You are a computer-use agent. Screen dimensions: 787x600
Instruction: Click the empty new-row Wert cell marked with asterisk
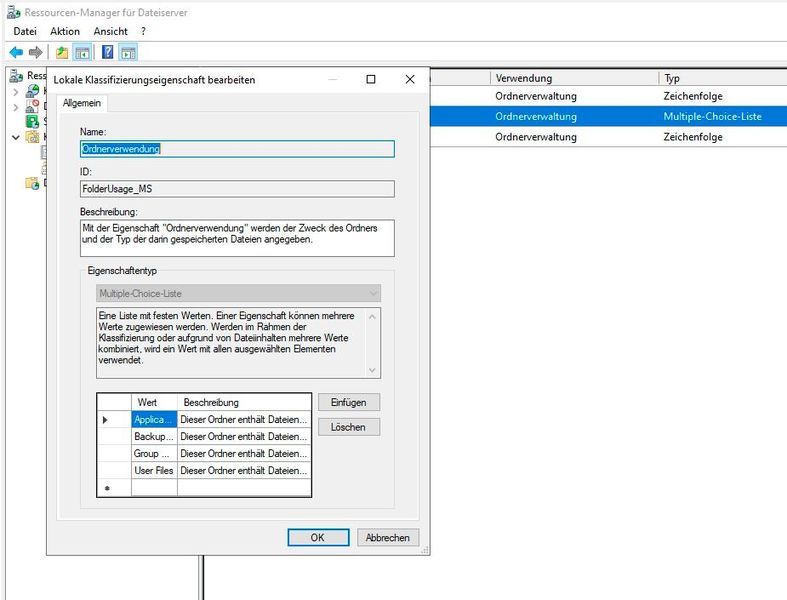point(154,488)
